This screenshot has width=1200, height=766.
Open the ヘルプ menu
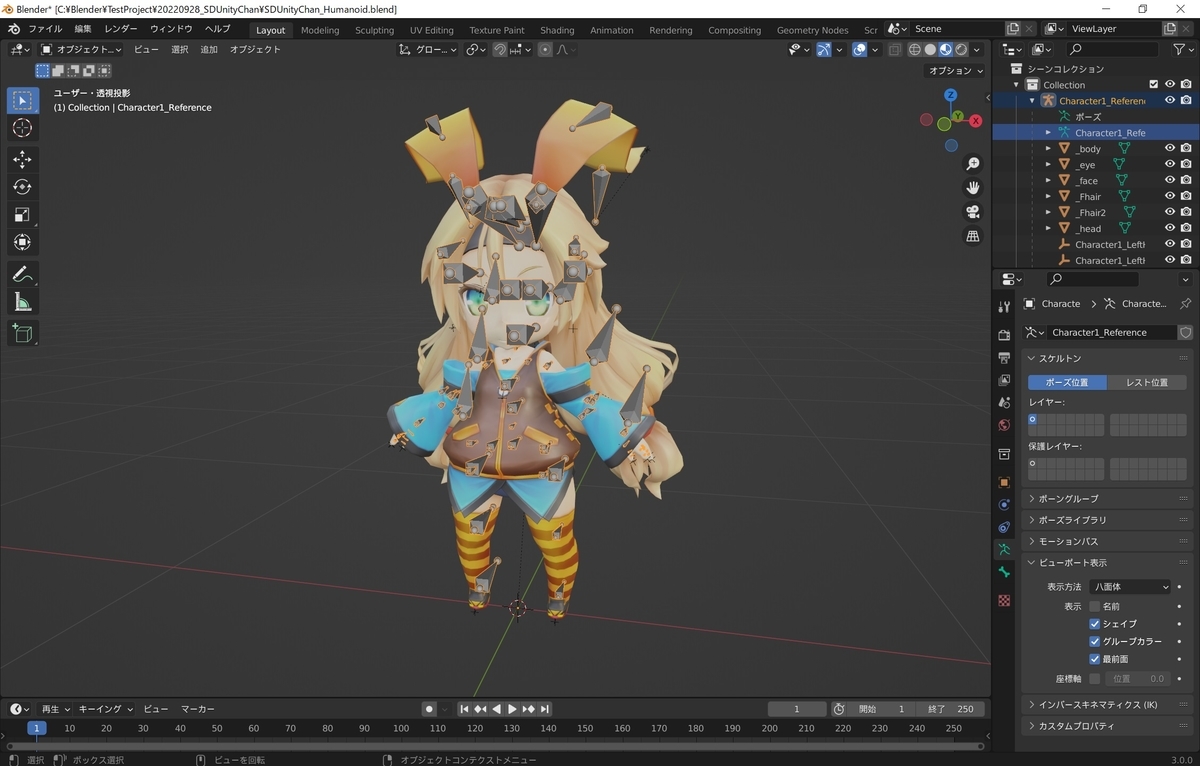pos(217,30)
